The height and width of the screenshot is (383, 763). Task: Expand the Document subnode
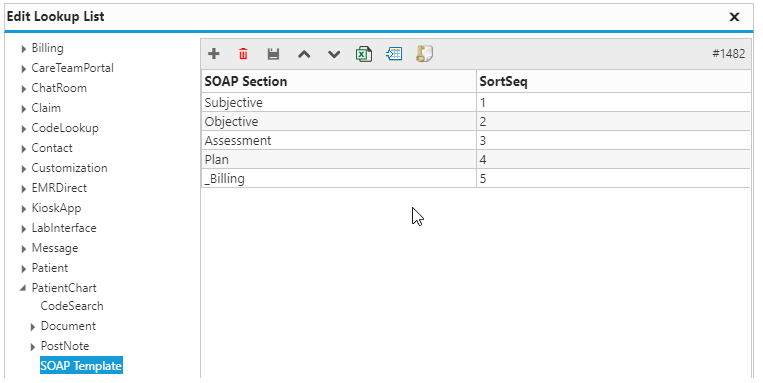click(33, 327)
